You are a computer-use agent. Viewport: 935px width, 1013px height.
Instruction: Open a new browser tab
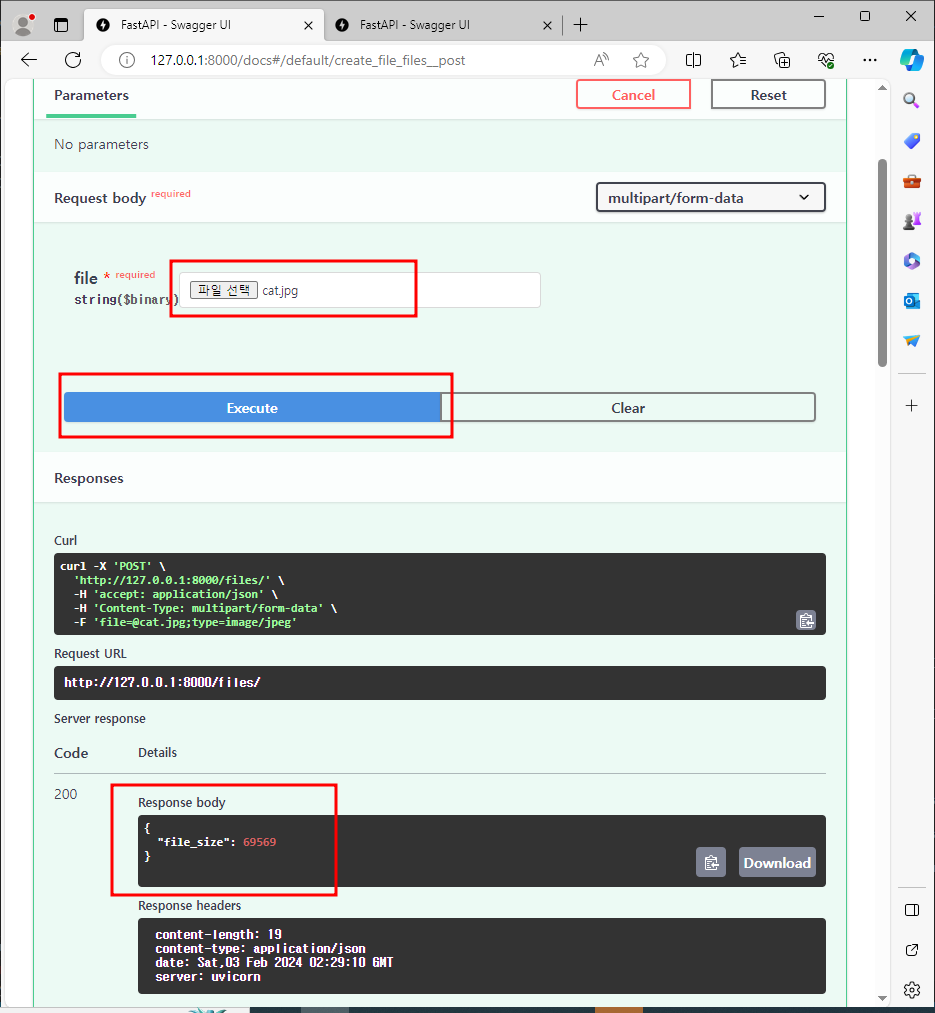click(580, 25)
